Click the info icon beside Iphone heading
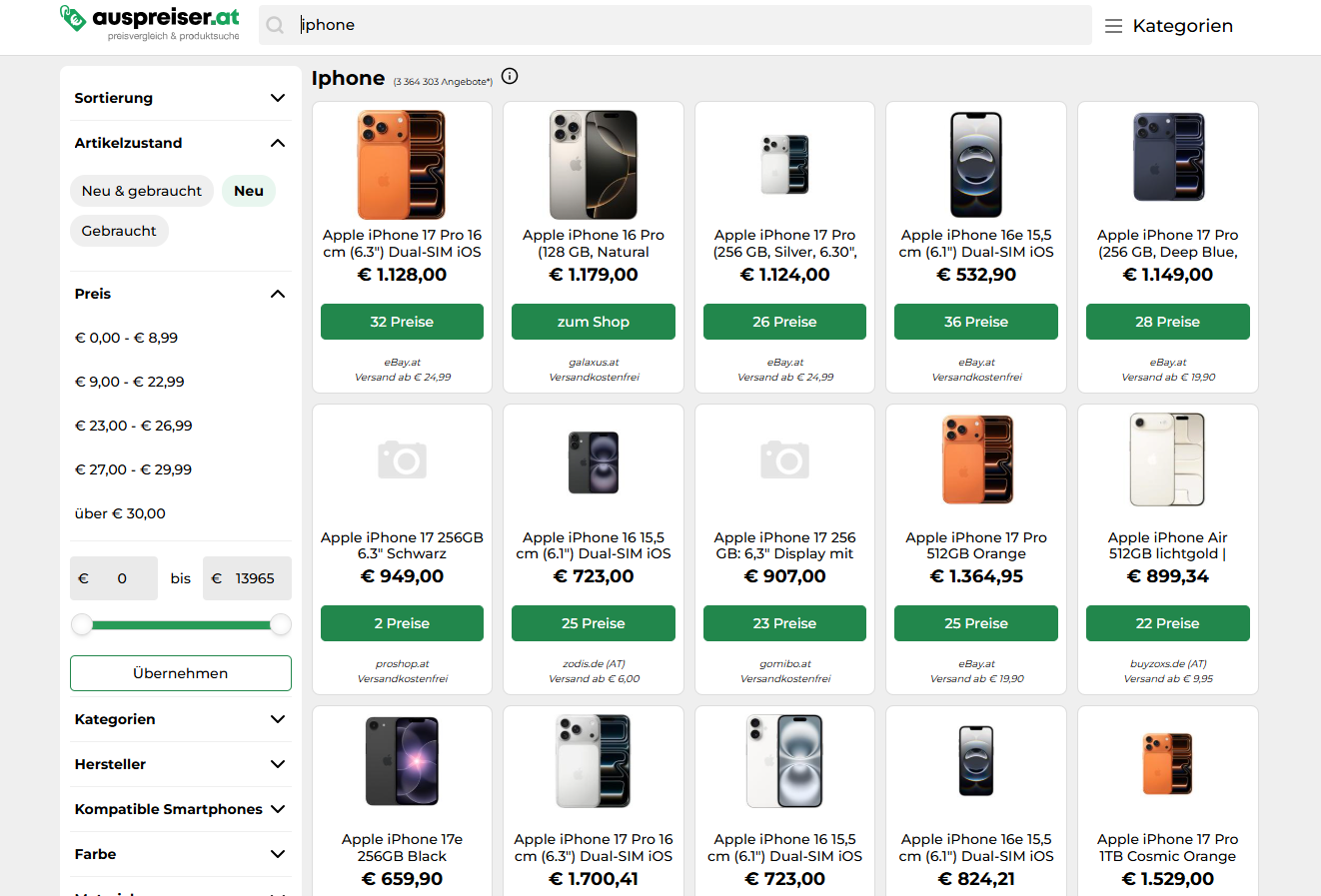This screenshot has width=1321, height=896. pos(510,76)
